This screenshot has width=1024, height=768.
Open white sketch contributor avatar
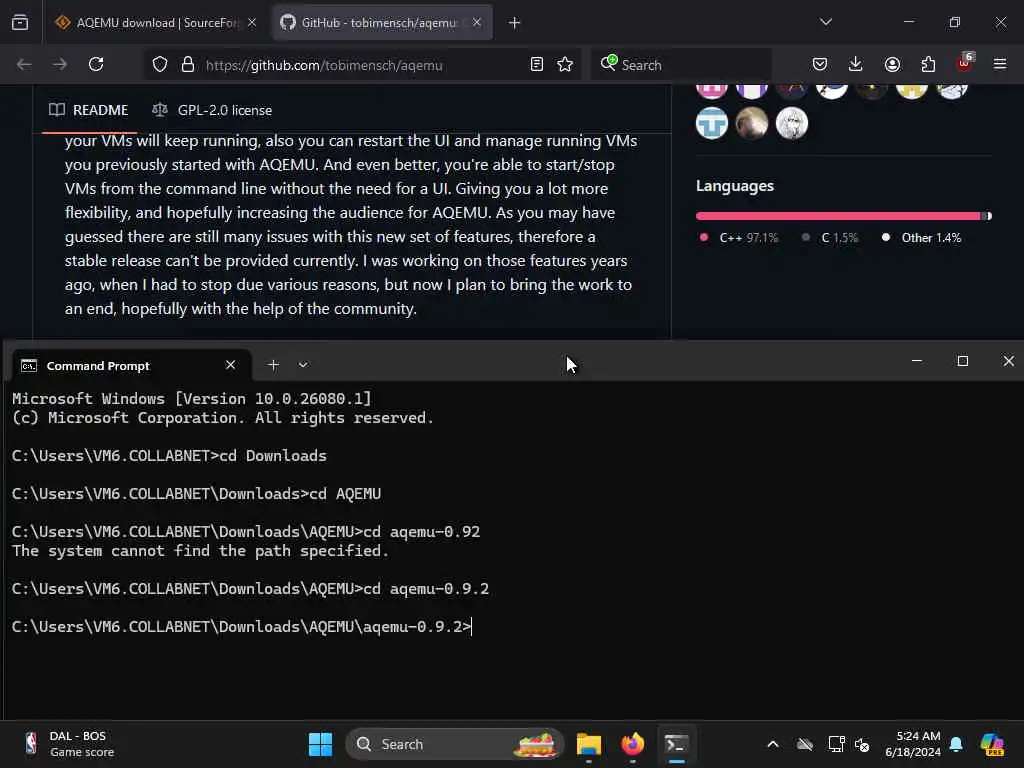tap(792, 123)
